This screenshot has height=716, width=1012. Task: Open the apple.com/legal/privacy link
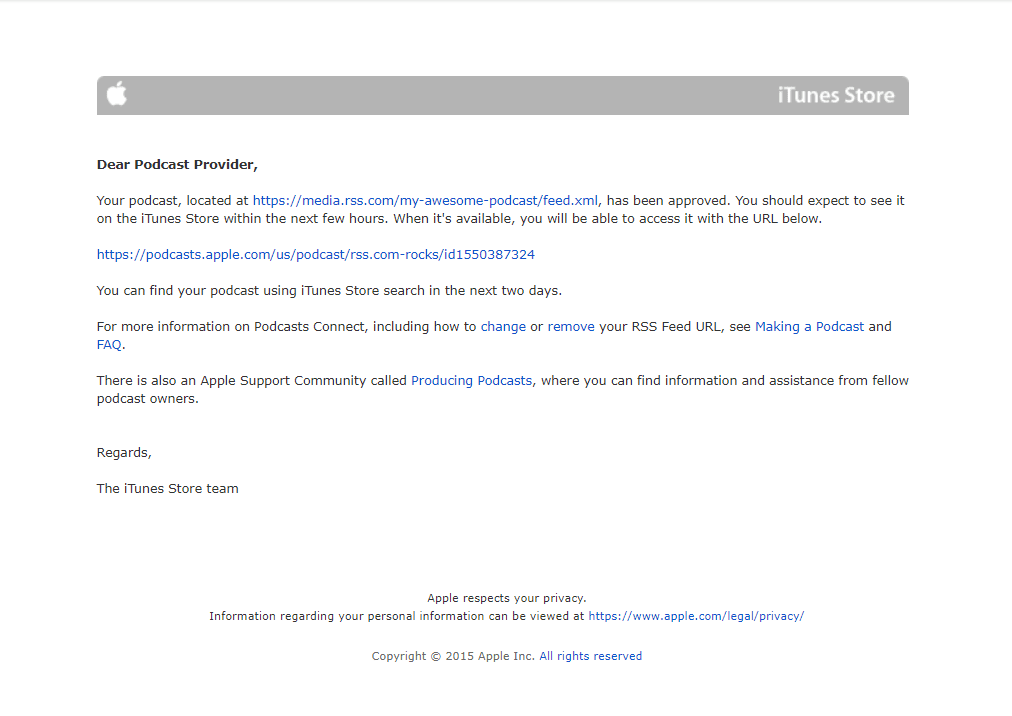[697, 616]
